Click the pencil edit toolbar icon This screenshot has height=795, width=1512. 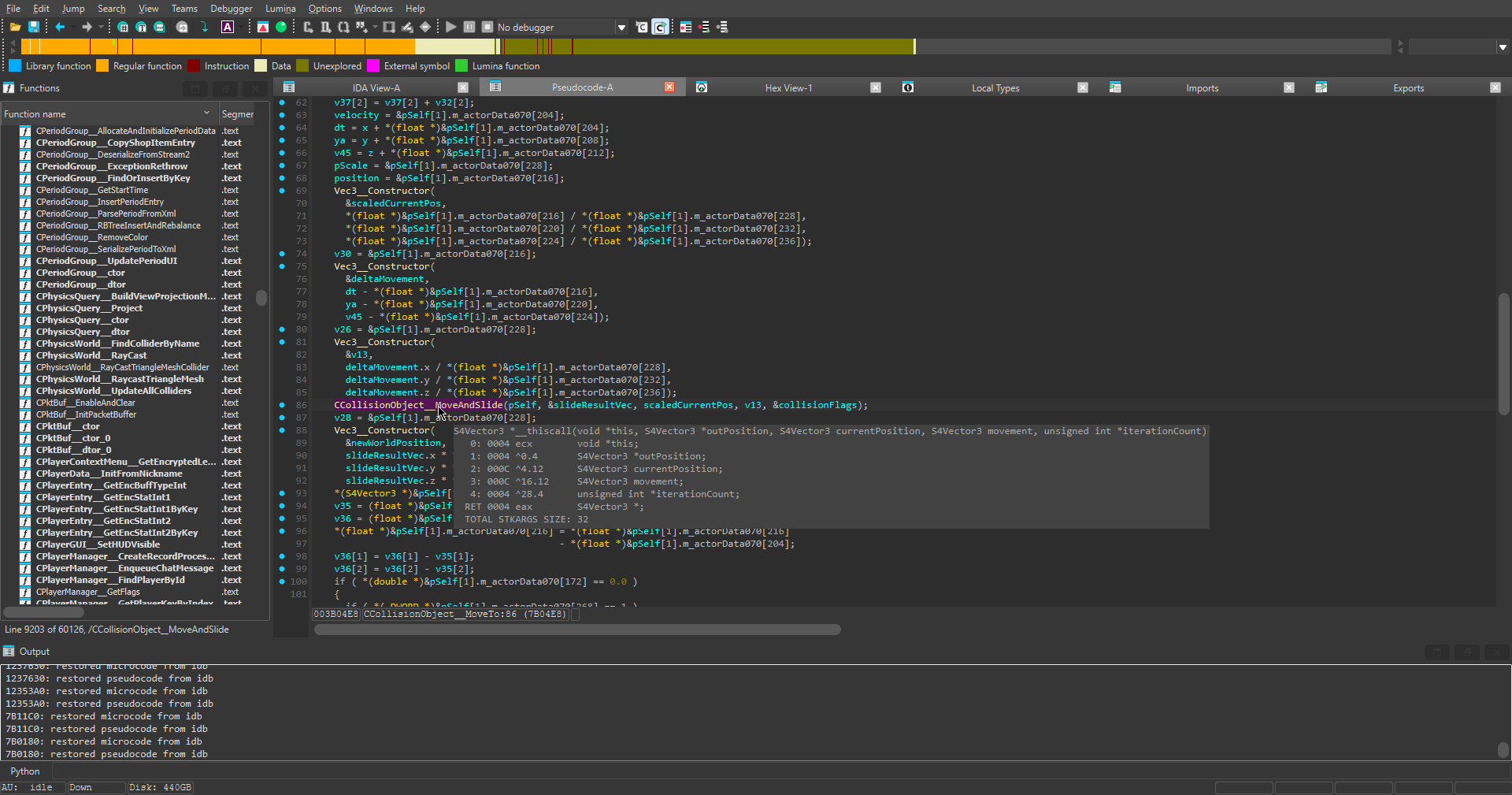pyautogui.click(x=407, y=27)
